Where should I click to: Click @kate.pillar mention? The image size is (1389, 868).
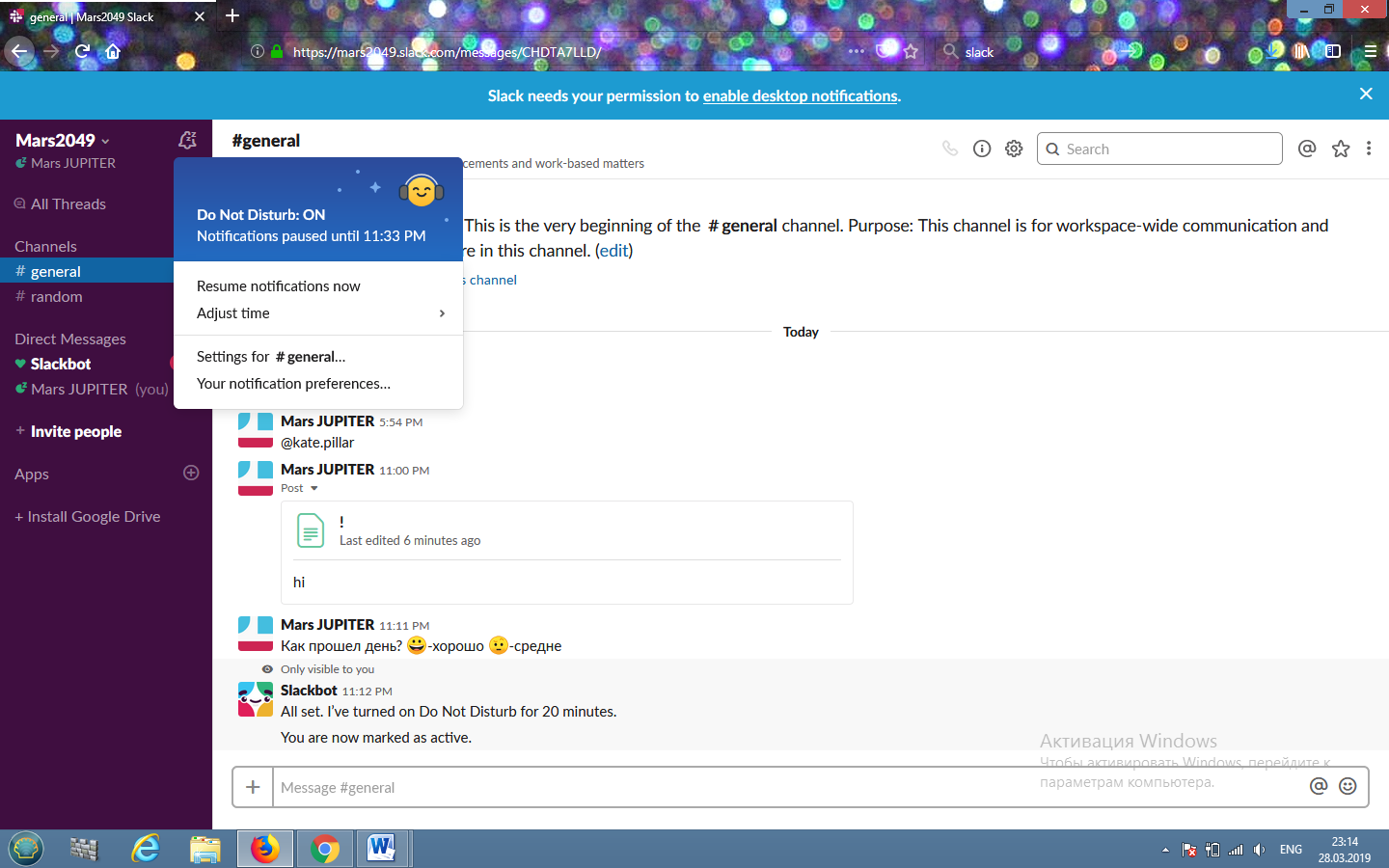(317, 443)
